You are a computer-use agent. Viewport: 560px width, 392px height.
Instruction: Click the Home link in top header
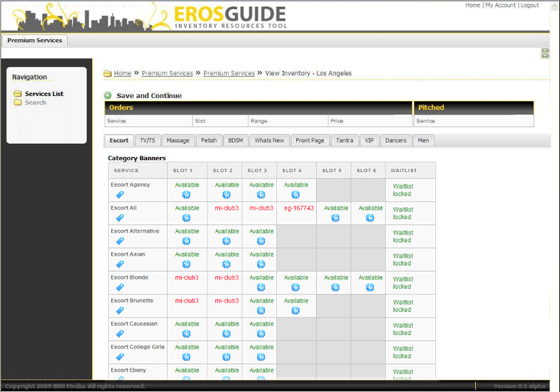[x=472, y=5]
